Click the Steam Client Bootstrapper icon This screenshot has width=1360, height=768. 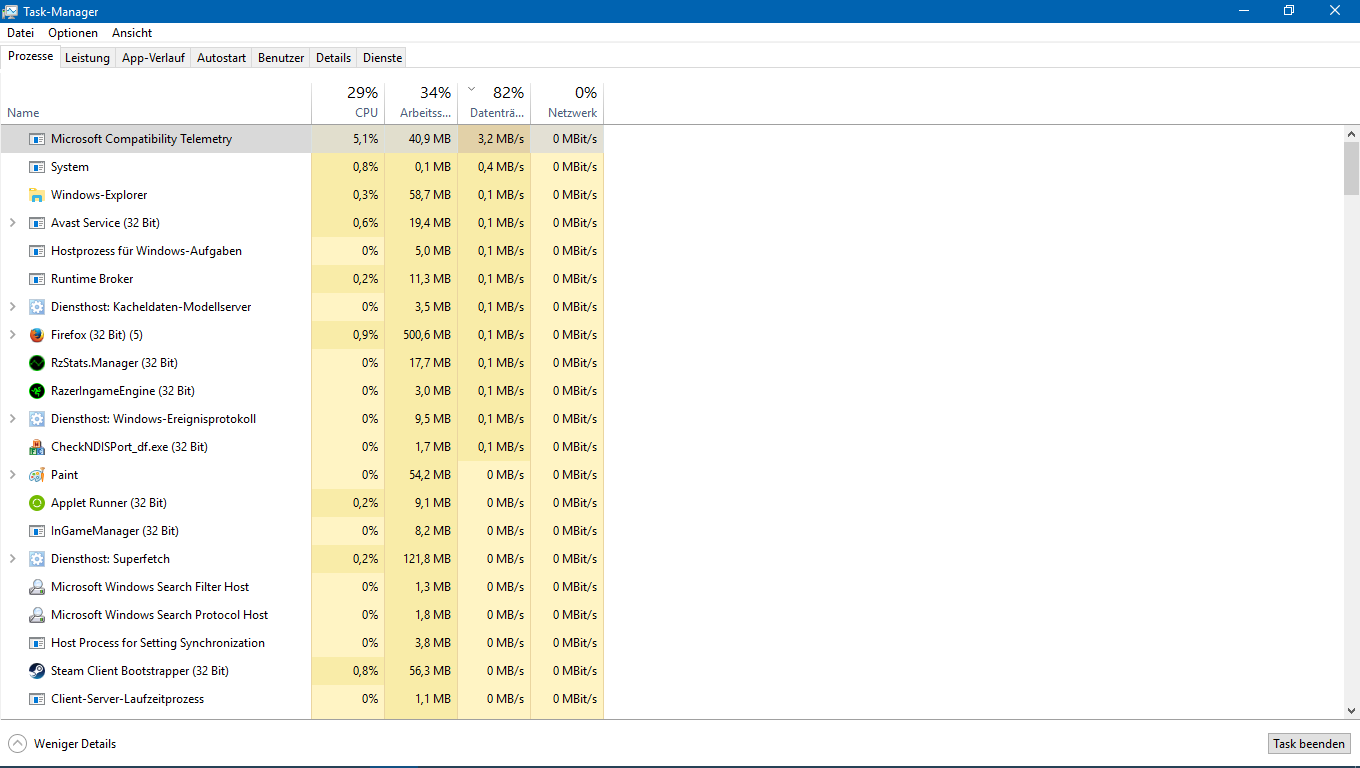(x=37, y=671)
